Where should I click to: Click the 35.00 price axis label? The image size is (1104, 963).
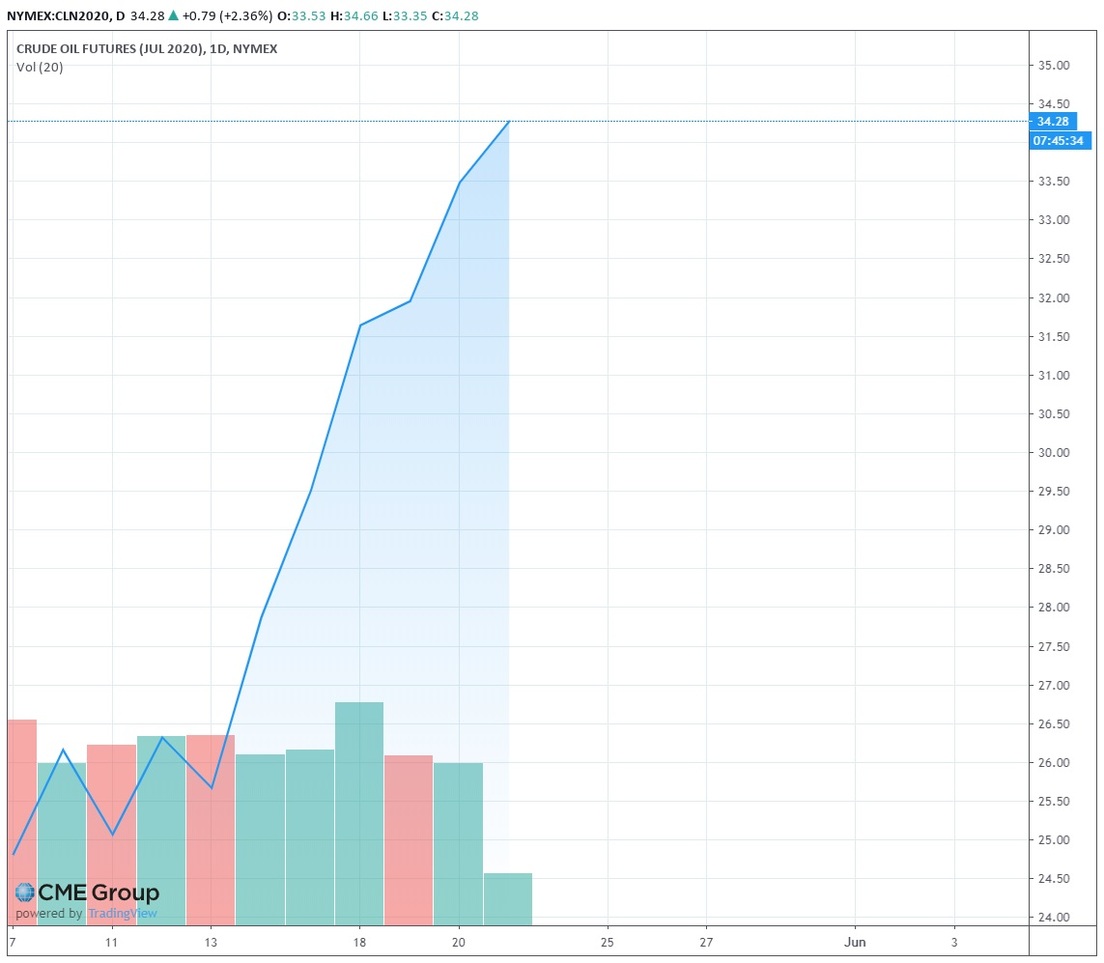tap(1056, 66)
